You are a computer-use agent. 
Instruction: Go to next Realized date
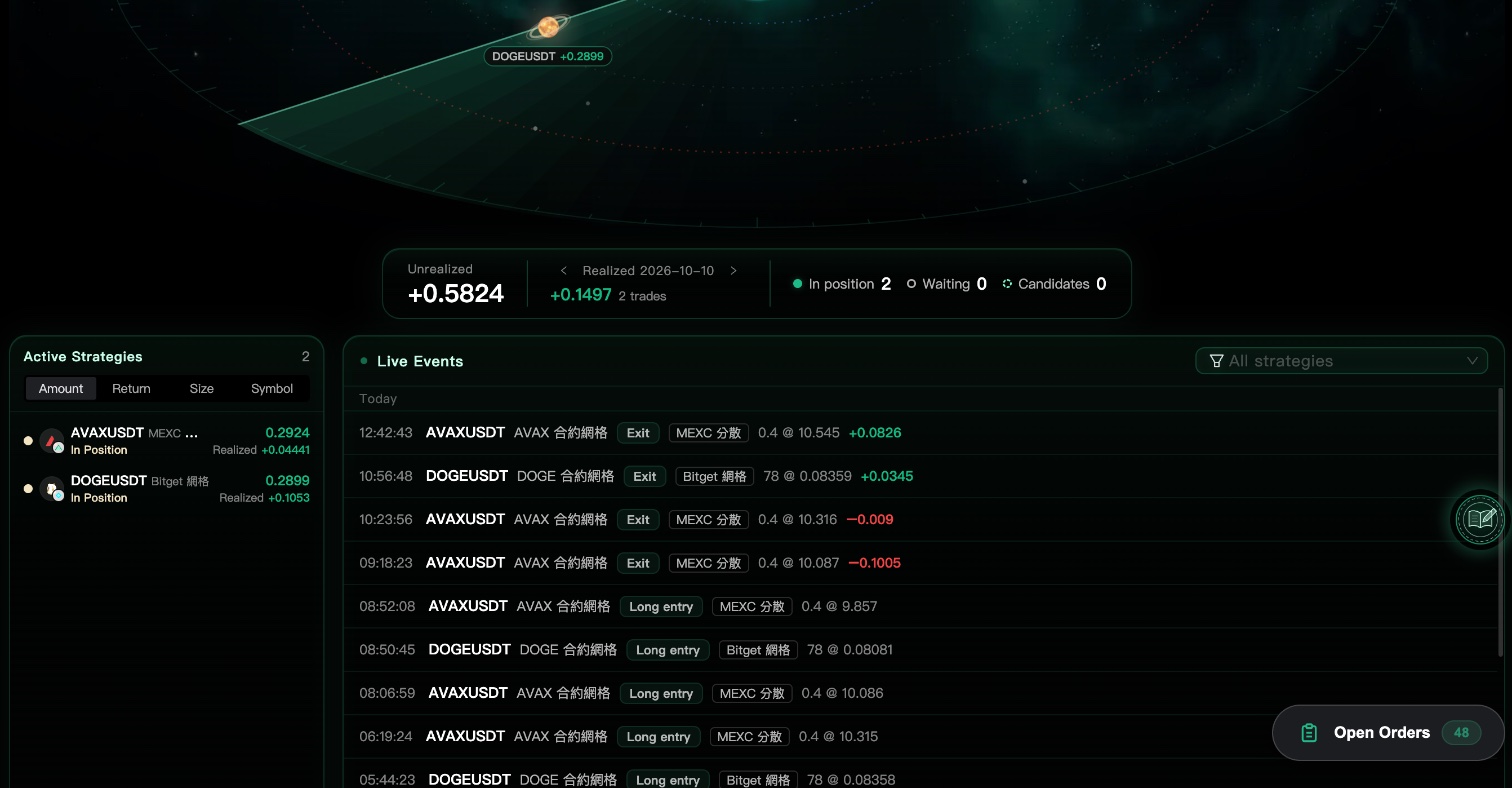[733, 271]
